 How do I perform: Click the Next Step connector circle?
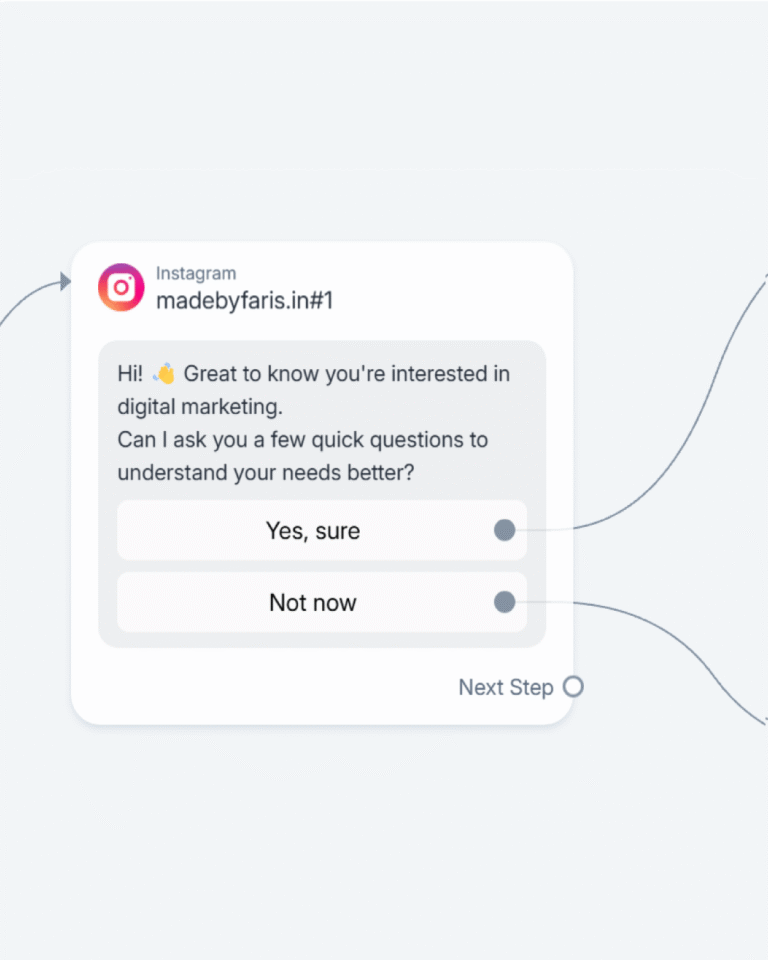click(x=573, y=687)
